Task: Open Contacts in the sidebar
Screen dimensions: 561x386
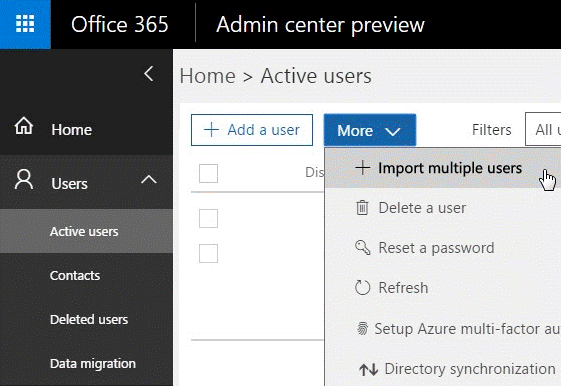Action: 86,275
